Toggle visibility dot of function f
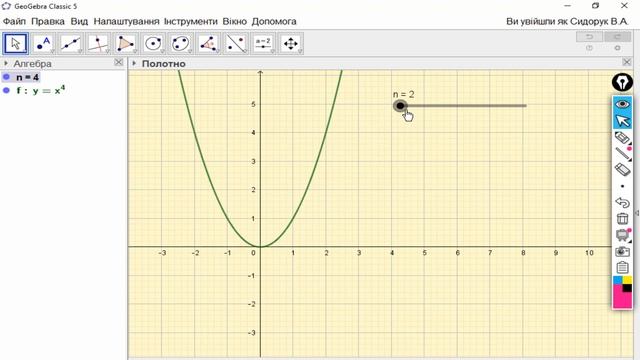Image resolution: width=640 pixels, height=360 pixels. pos(6,90)
